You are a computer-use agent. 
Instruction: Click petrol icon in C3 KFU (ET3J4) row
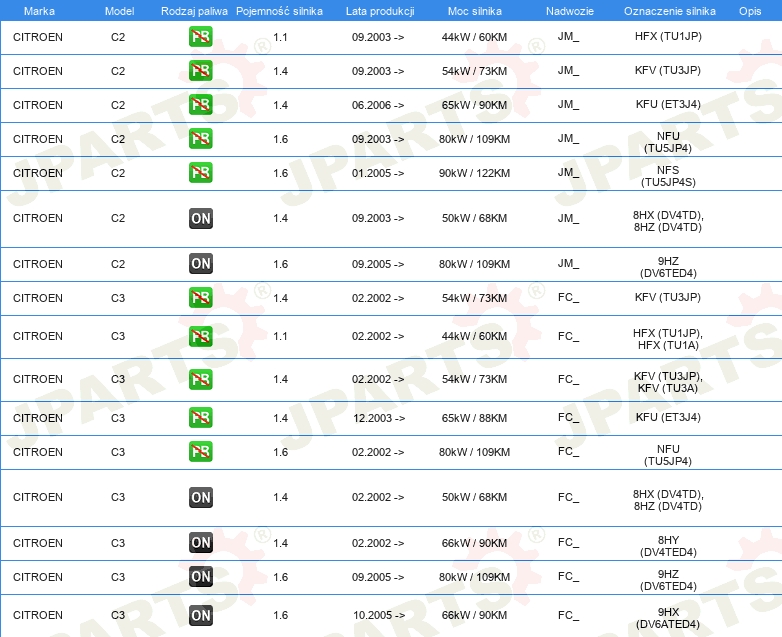(x=200, y=418)
